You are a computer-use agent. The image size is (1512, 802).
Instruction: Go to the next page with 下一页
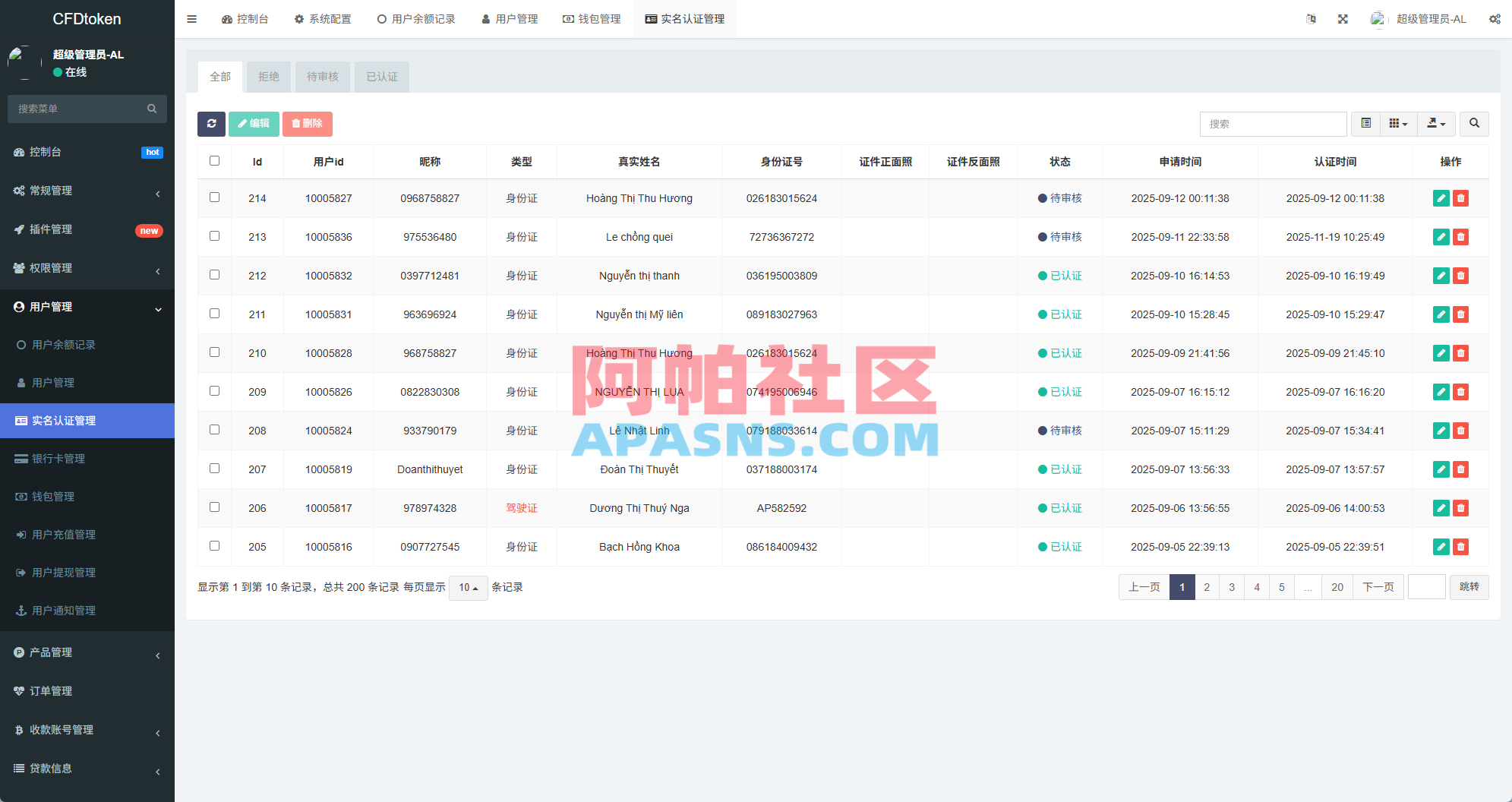pyautogui.click(x=1378, y=587)
